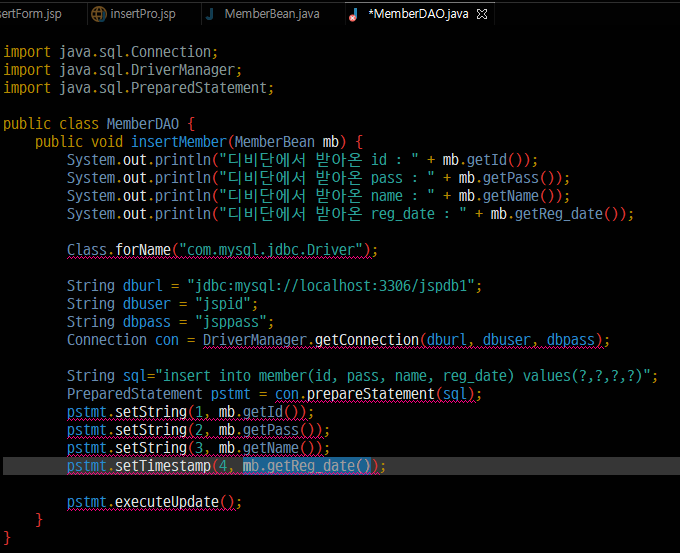Switch to the insertPro.jsp tab
Screen dimensions: 680x553
coord(143,14)
